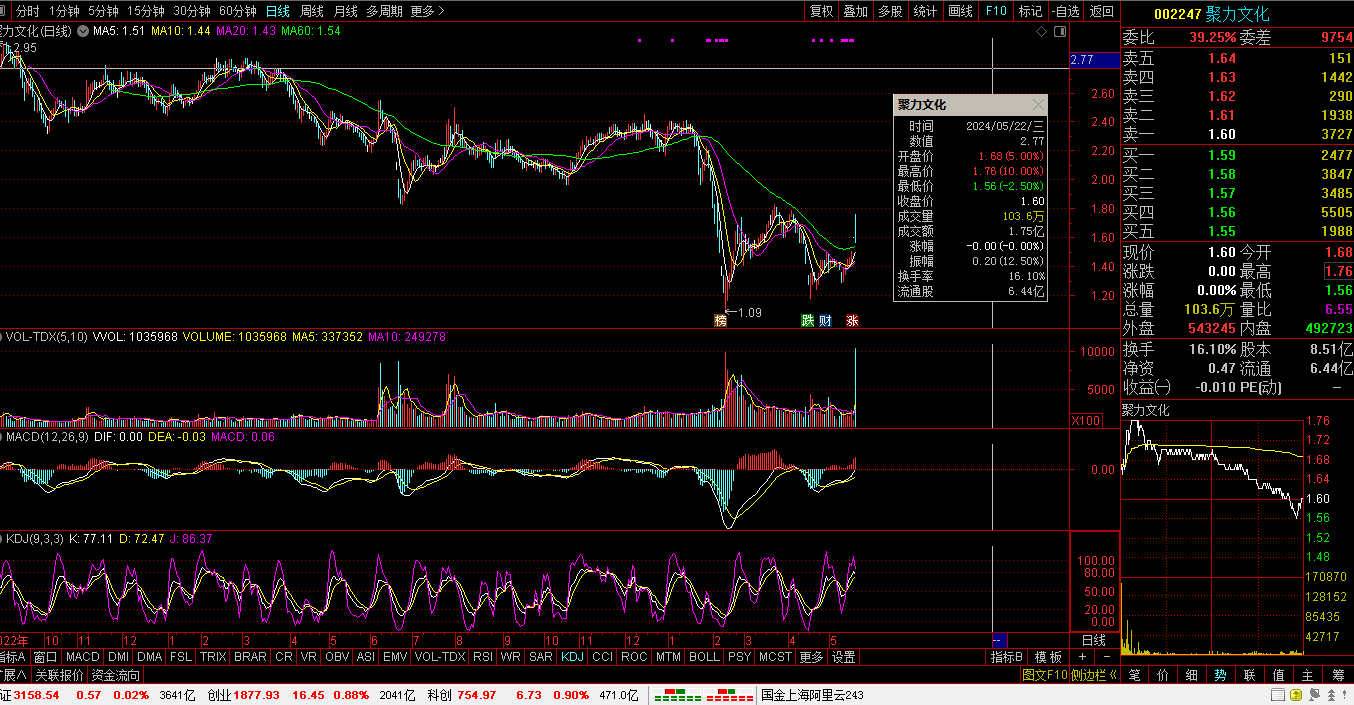Toggle the side panel icon beside the diamond
Screen dimensions: 1354x705
coord(1058,31)
